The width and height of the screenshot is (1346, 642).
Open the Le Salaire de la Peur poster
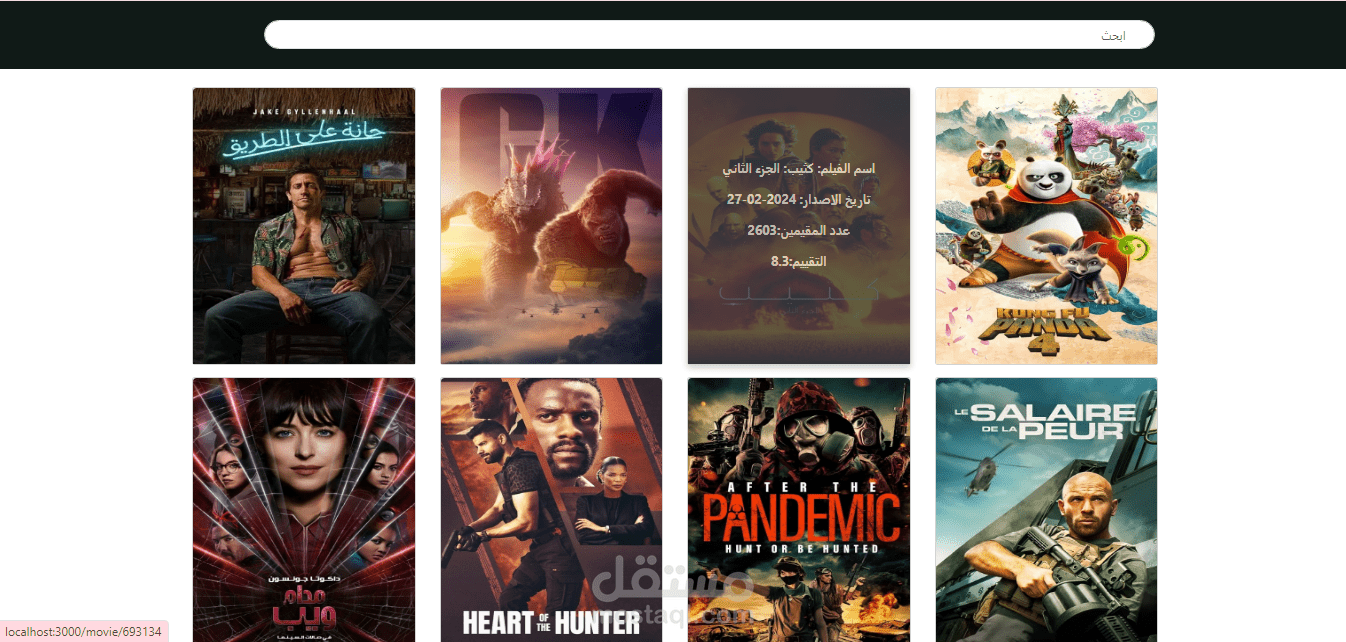[x=1046, y=510]
